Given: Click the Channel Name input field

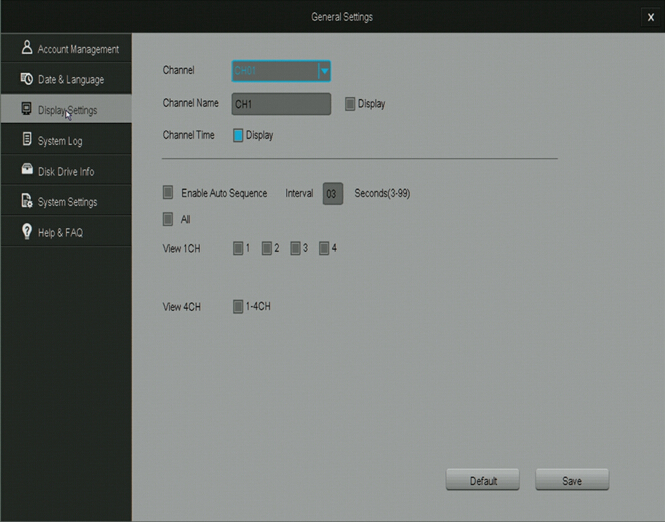Looking at the screenshot, I should point(281,104).
